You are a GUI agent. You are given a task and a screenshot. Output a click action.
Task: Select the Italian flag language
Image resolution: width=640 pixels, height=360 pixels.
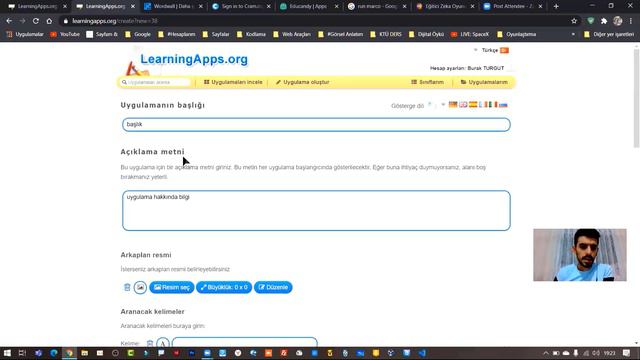[x=493, y=104]
